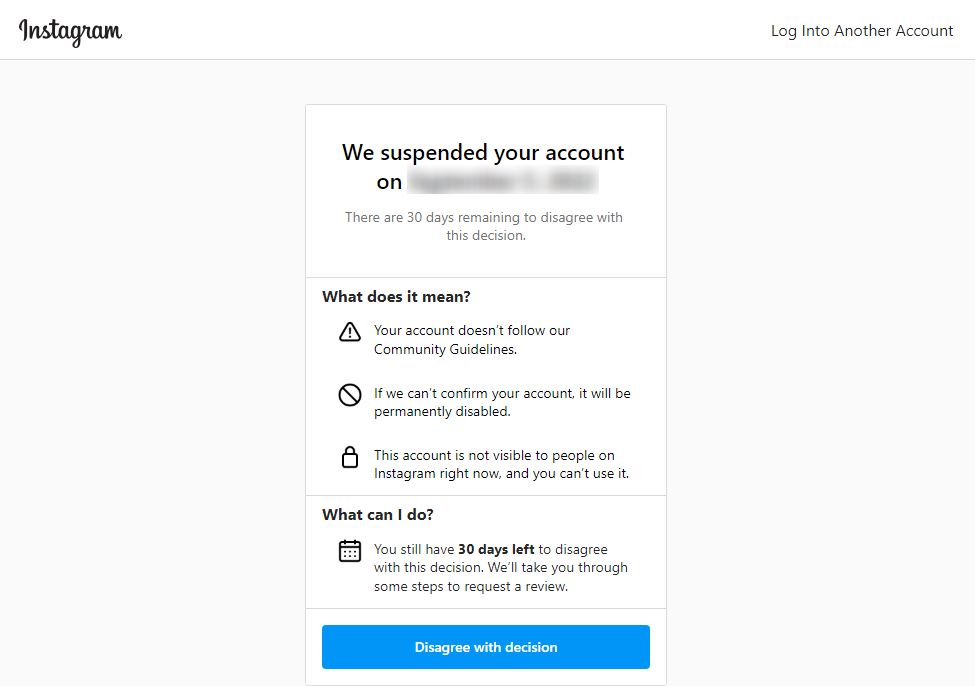Click the Instagram logo in header
Viewport: 975px width, 686px height.
point(70,31)
